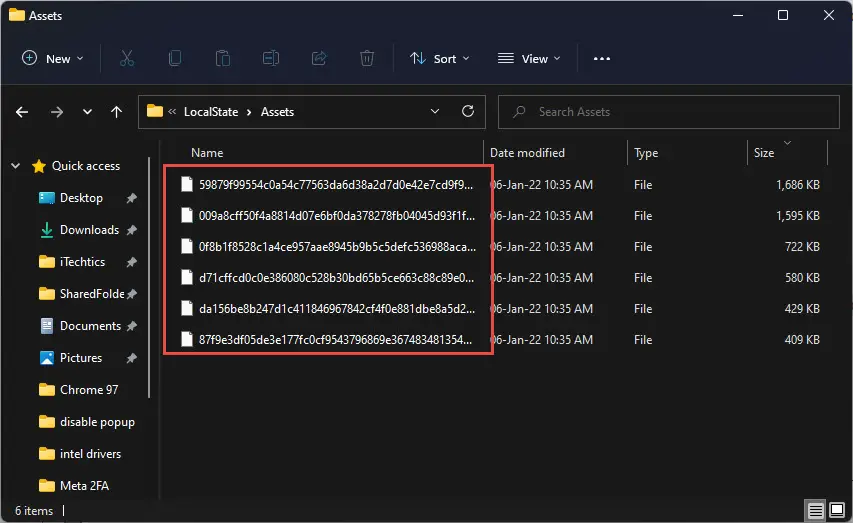
Task: Open Meta 2FA folder in sidebar
Action: coord(84,486)
